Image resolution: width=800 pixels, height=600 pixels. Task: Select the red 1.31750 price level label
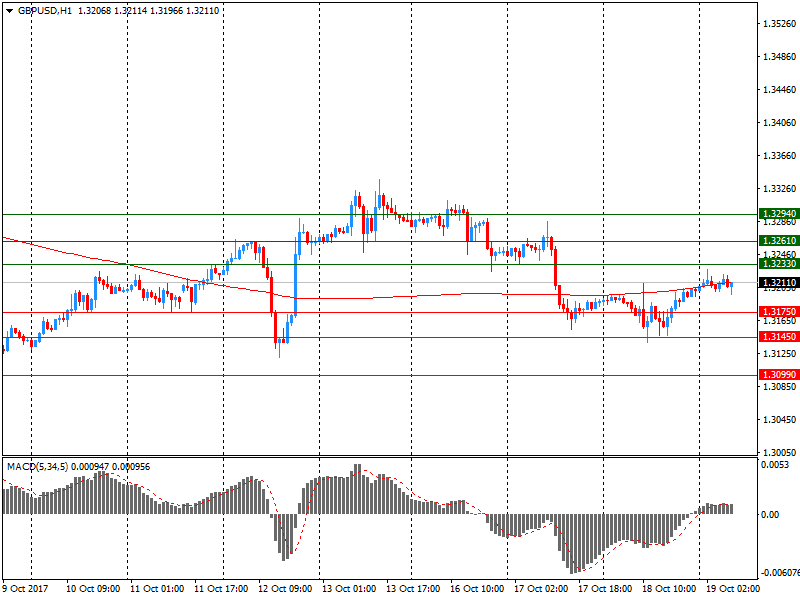tap(779, 312)
